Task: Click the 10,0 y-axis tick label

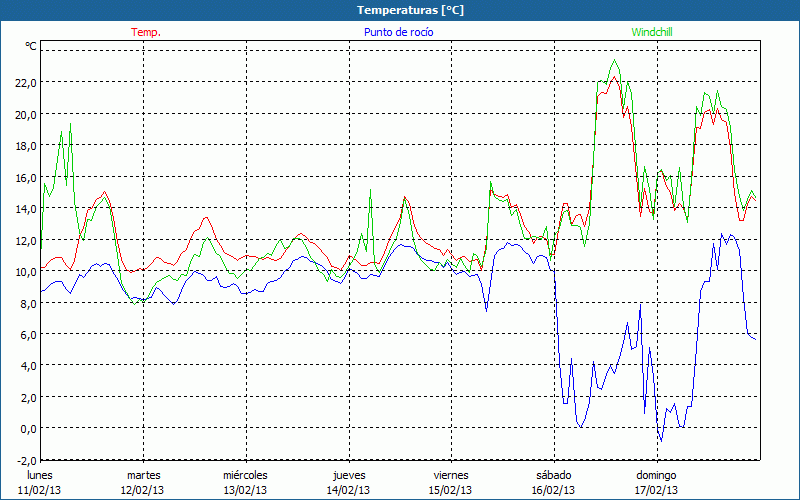Action: [25, 271]
